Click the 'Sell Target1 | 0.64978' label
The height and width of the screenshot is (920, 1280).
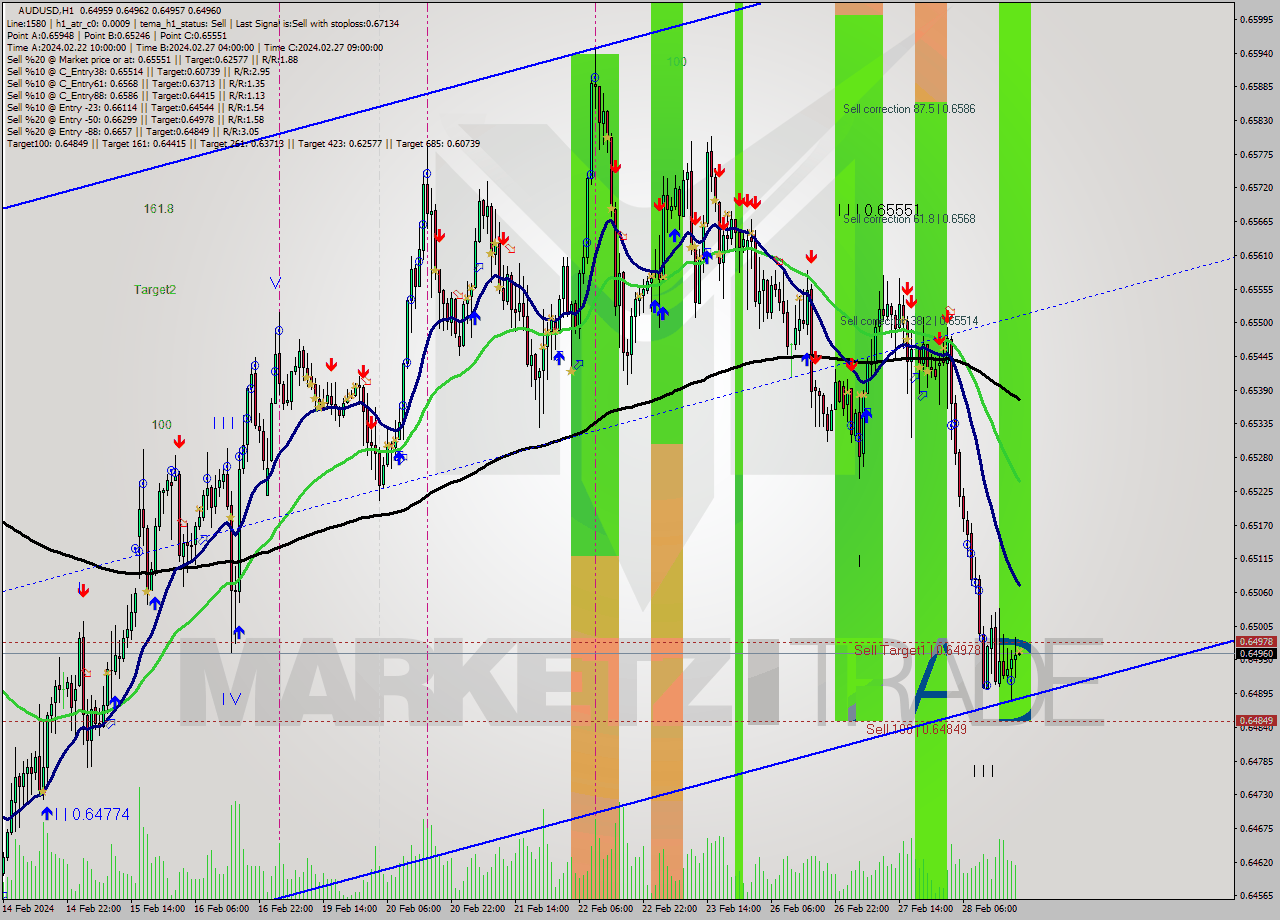point(916,650)
